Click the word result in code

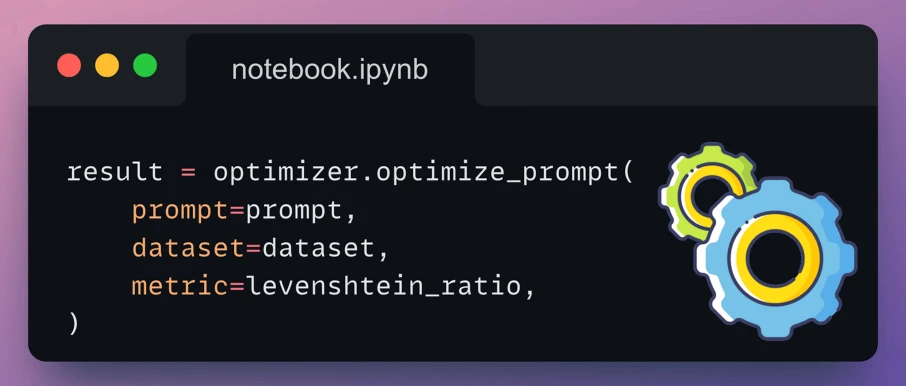pos(114,173)
